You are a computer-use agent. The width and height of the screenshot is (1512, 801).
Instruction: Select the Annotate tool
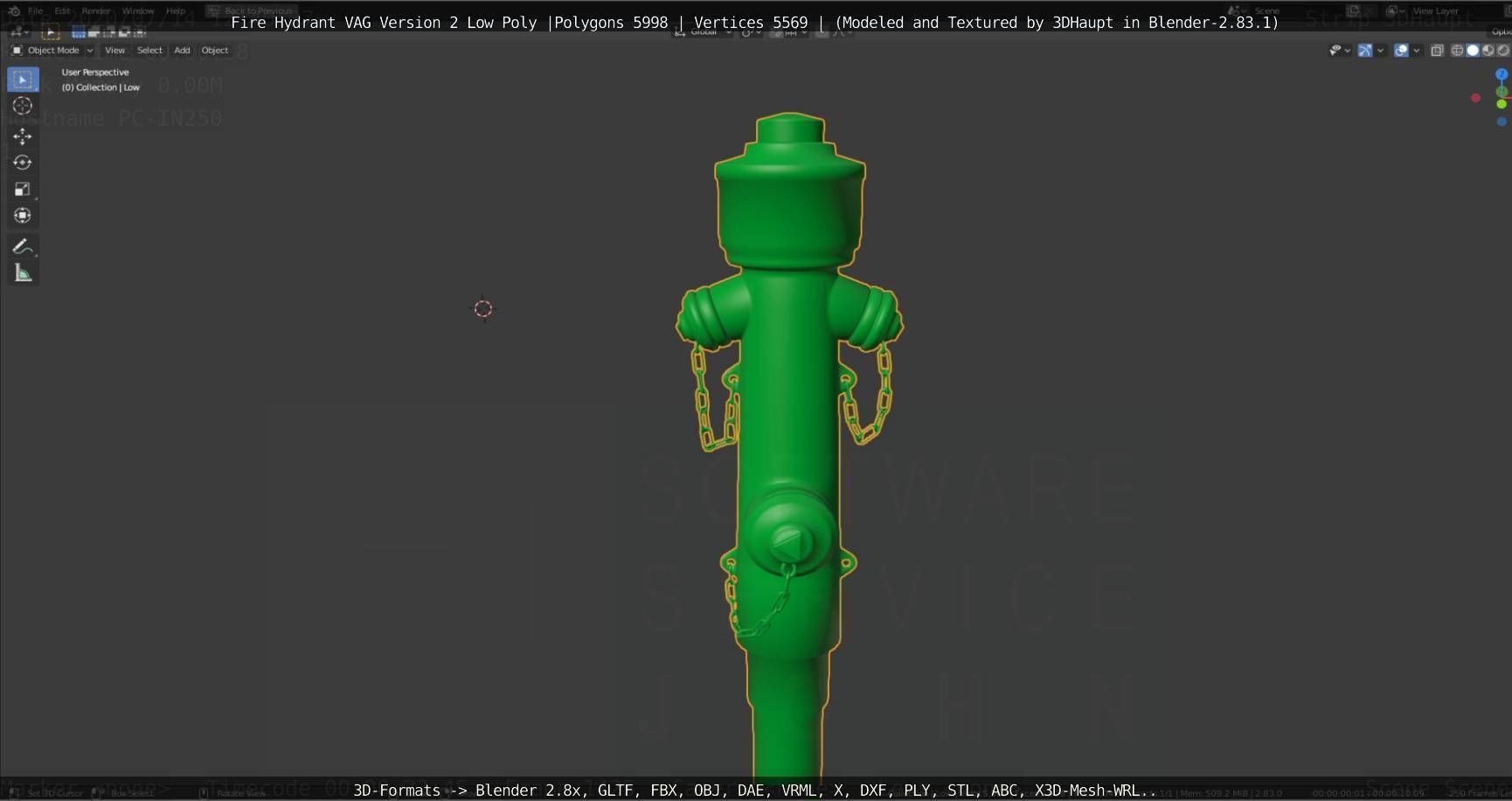(23, 246)
